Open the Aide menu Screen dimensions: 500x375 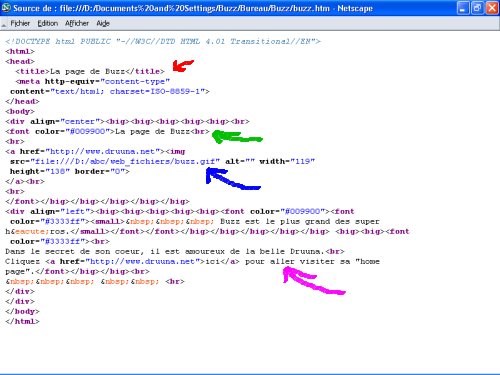click(x=103, y=23)
